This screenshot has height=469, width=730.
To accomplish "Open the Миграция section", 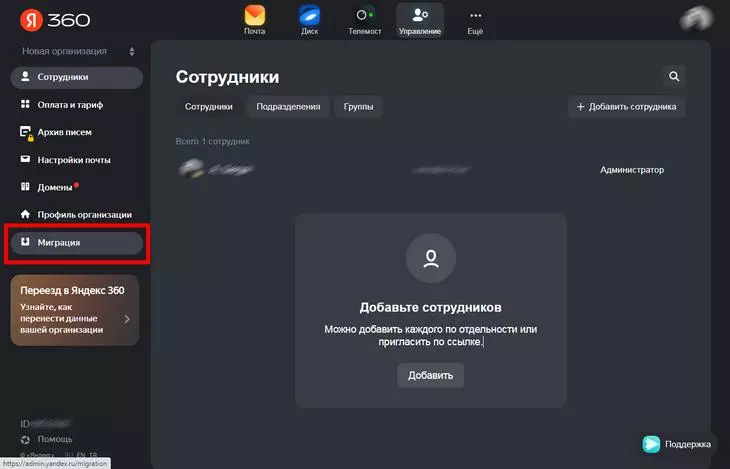I will click(77, 243).
